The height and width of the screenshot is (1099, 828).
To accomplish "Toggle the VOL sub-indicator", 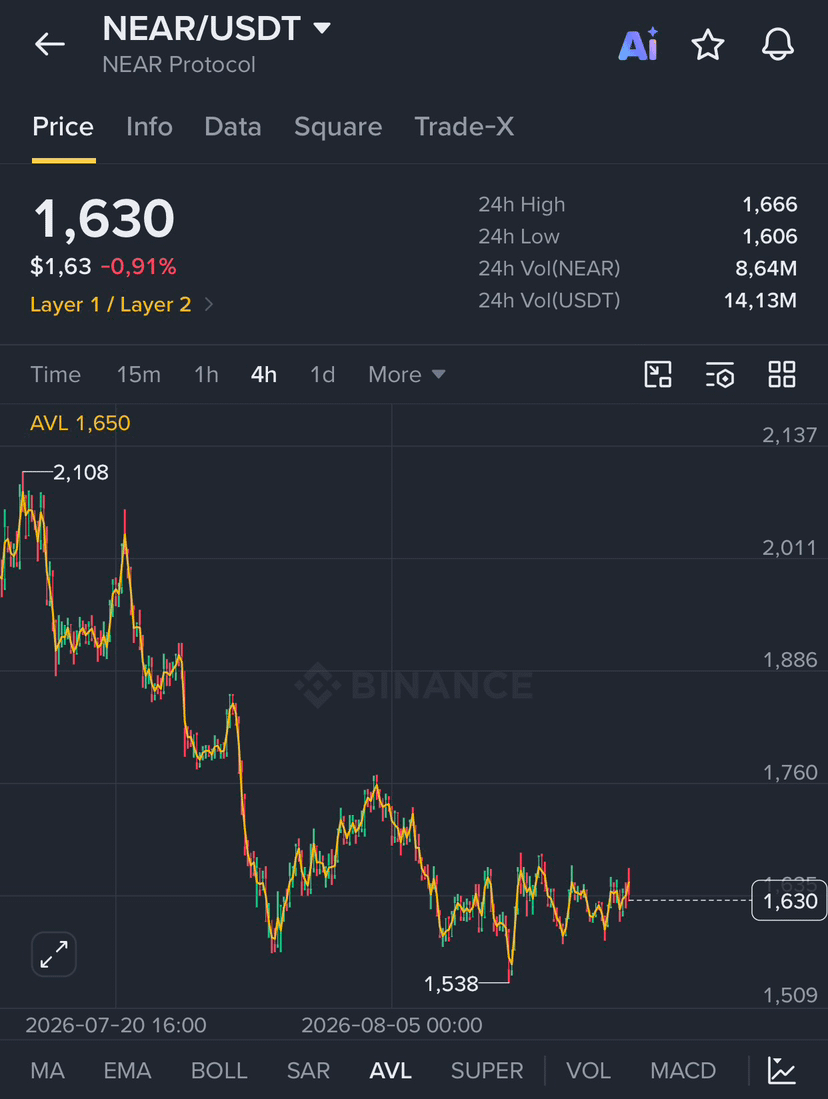I will pos(588,1070).
